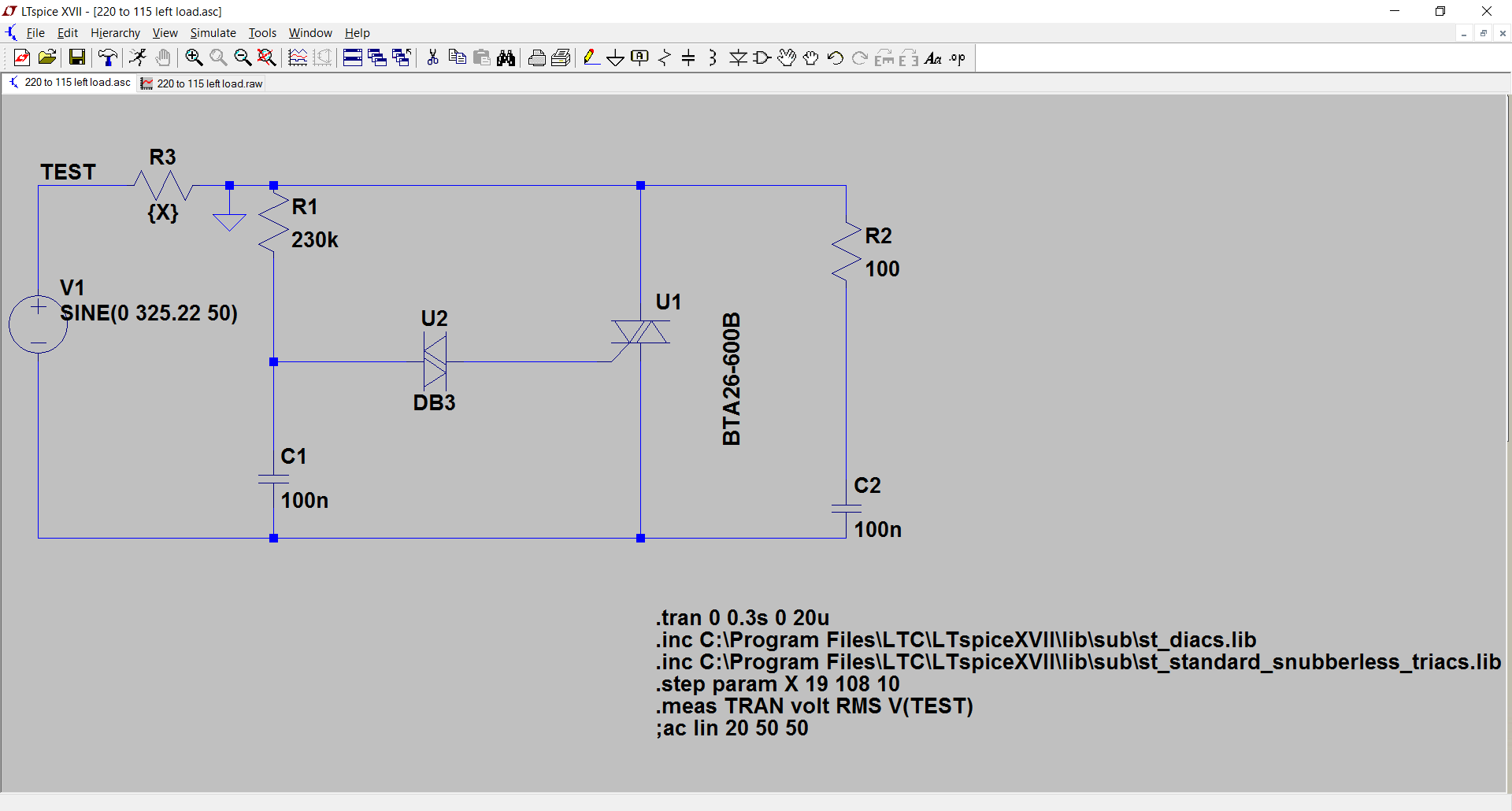This screenshot has height=811, width=1512.
Task: Open the Text tool (Aa)
Action: pos(934,57)
